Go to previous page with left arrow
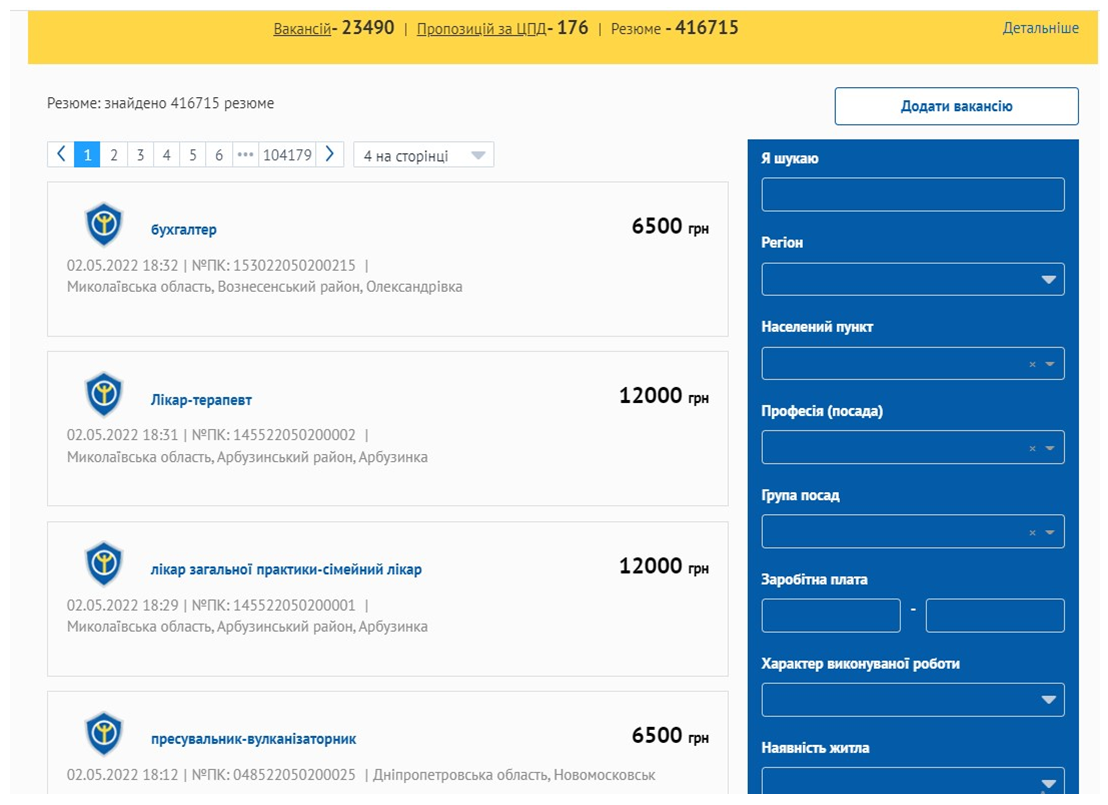 (61, 155)
